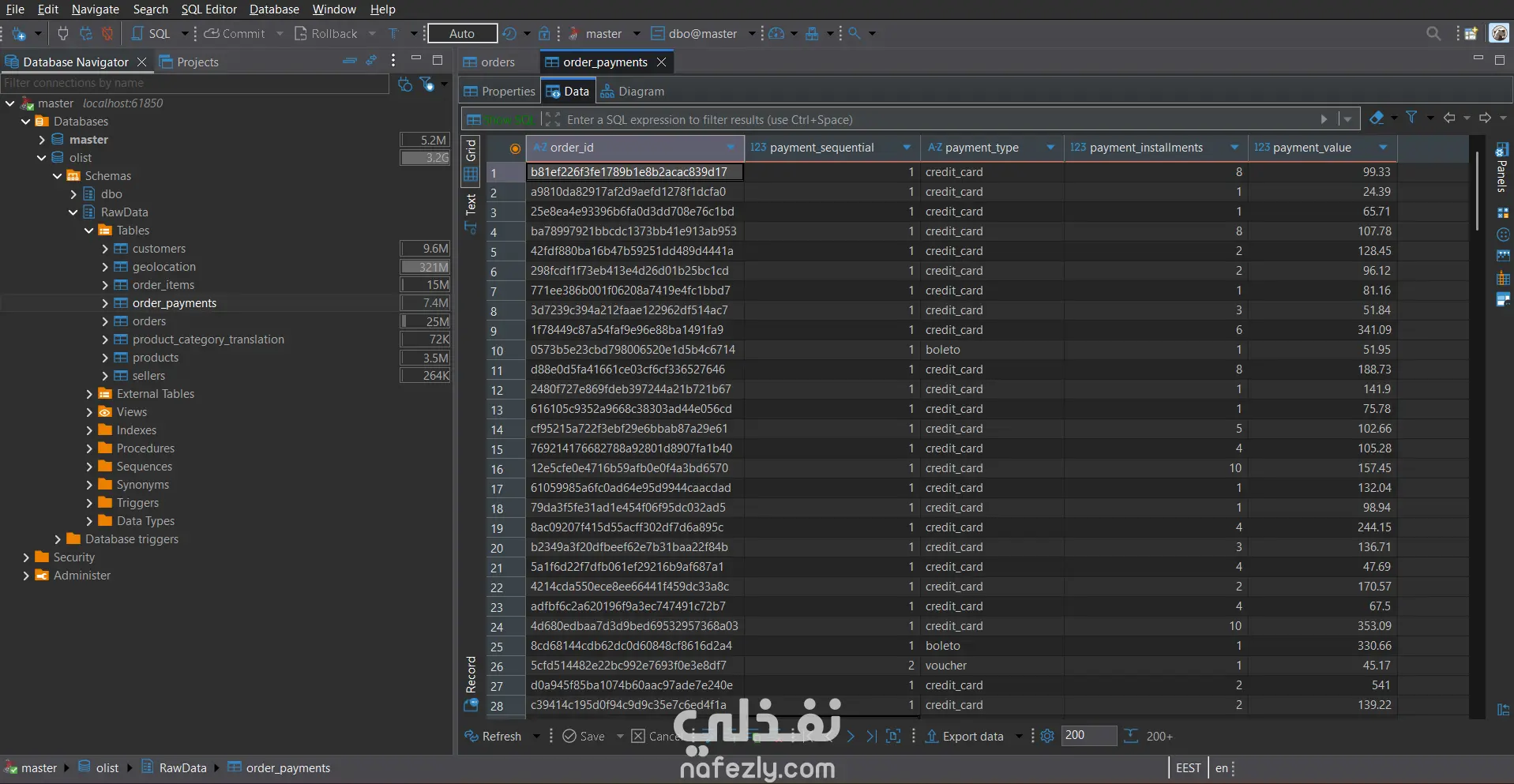Viewport: 1514px width, 784px height.
Task: Click the results settings gear icon
Action: pos(1047,736)
